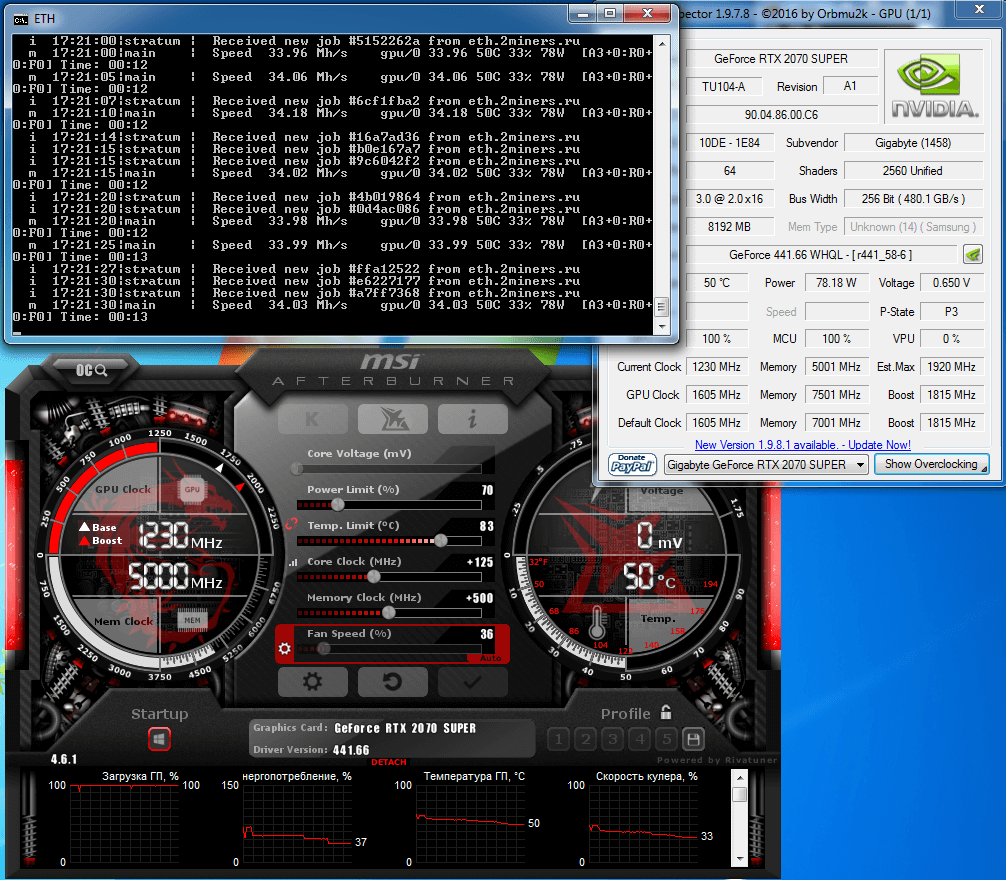
Task: Open the New Version 1.9.8.1 update link
Action: coord(802,445)
